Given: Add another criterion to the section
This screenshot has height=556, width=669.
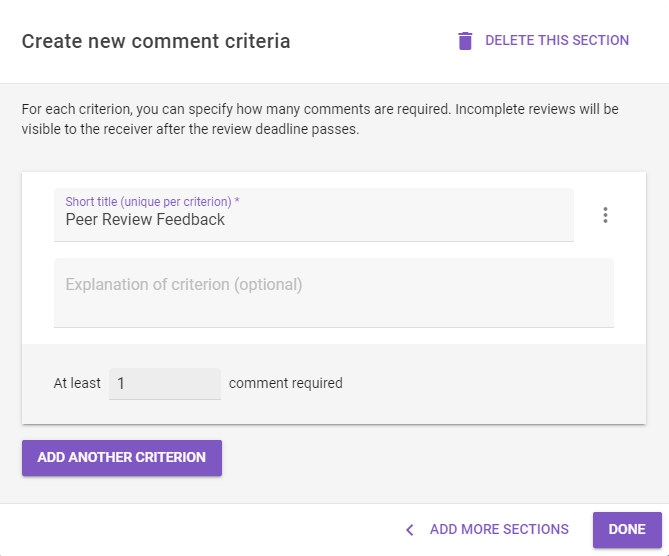Looking at the screenshot, I should pyautogui.click(x=122, y=457).
